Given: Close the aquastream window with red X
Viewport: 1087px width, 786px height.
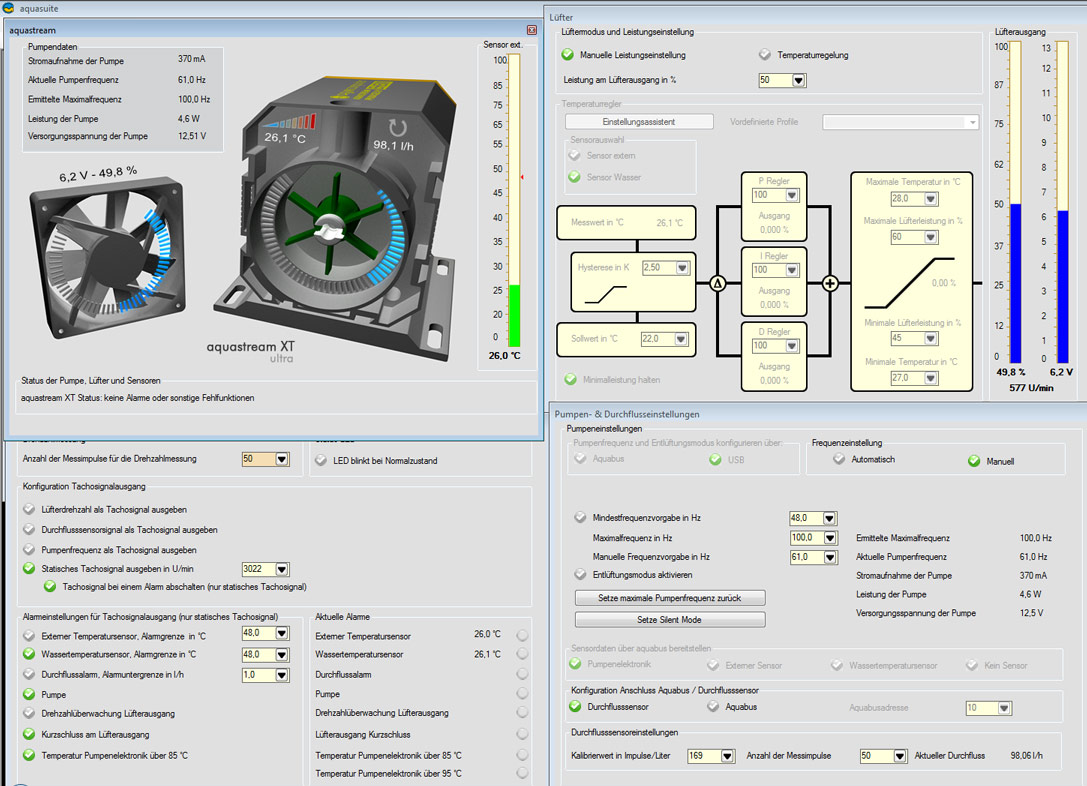Looking at the screenshot, I should pyautogui.click(x=532, y=30).
